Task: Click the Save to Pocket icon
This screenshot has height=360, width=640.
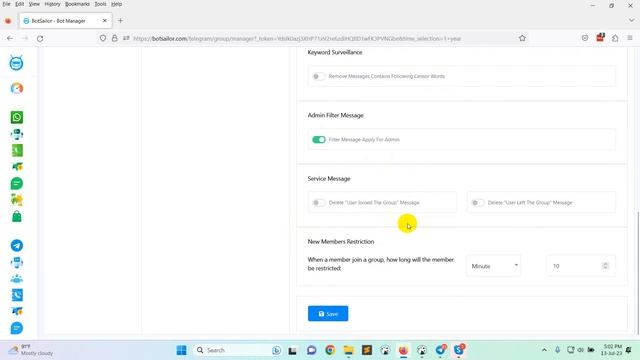Action: 585,38
